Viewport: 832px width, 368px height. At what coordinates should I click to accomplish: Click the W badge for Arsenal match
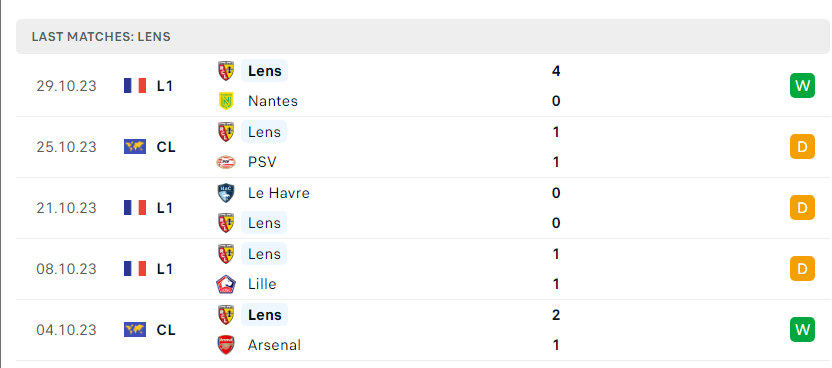click(802, 330)
